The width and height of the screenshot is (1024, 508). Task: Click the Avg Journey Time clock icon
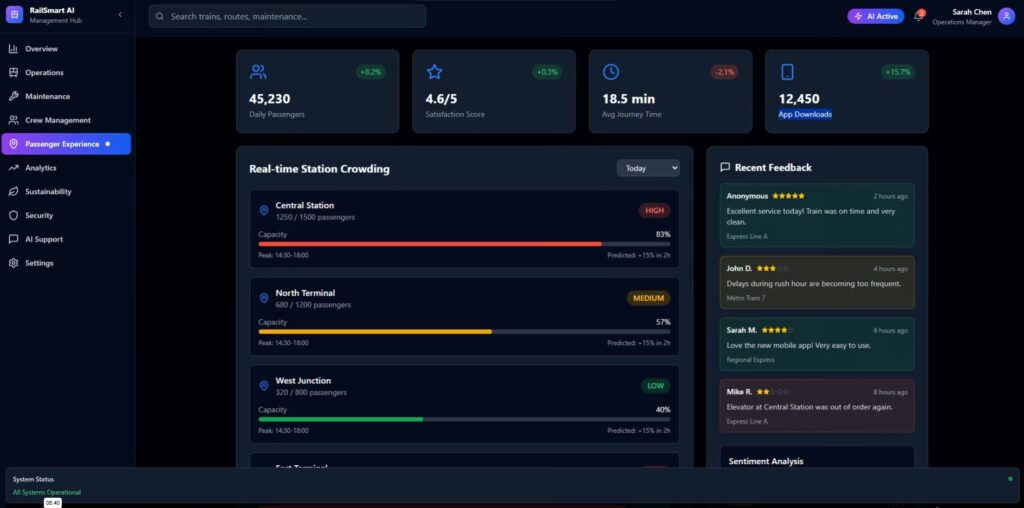[x=611, y=72]
